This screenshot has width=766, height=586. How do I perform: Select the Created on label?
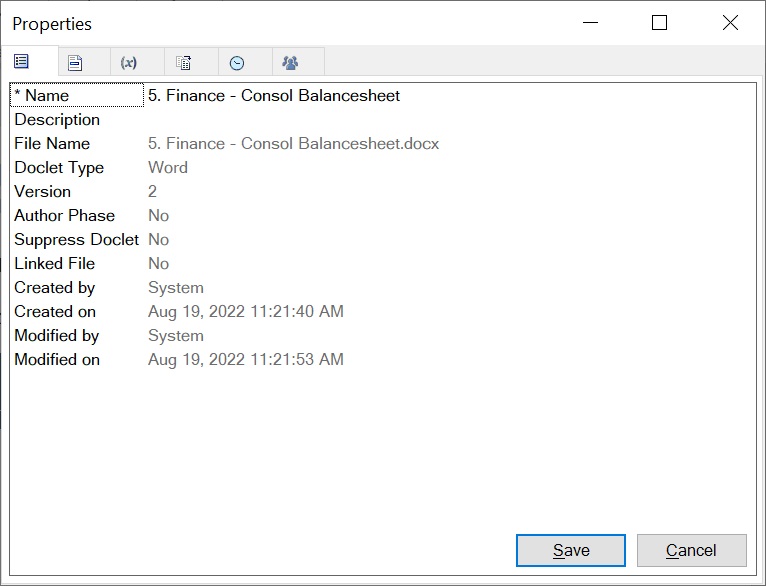(55, 312)
